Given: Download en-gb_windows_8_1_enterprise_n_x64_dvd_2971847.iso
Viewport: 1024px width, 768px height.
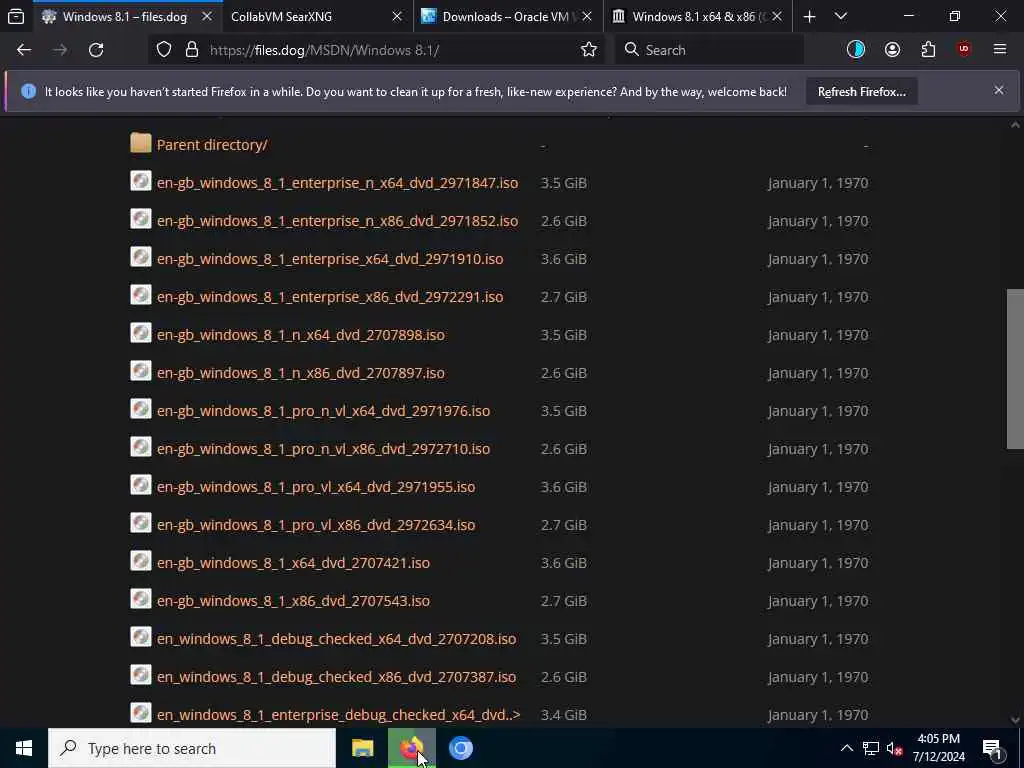Looking at the screenshot, I should (338, 183).
